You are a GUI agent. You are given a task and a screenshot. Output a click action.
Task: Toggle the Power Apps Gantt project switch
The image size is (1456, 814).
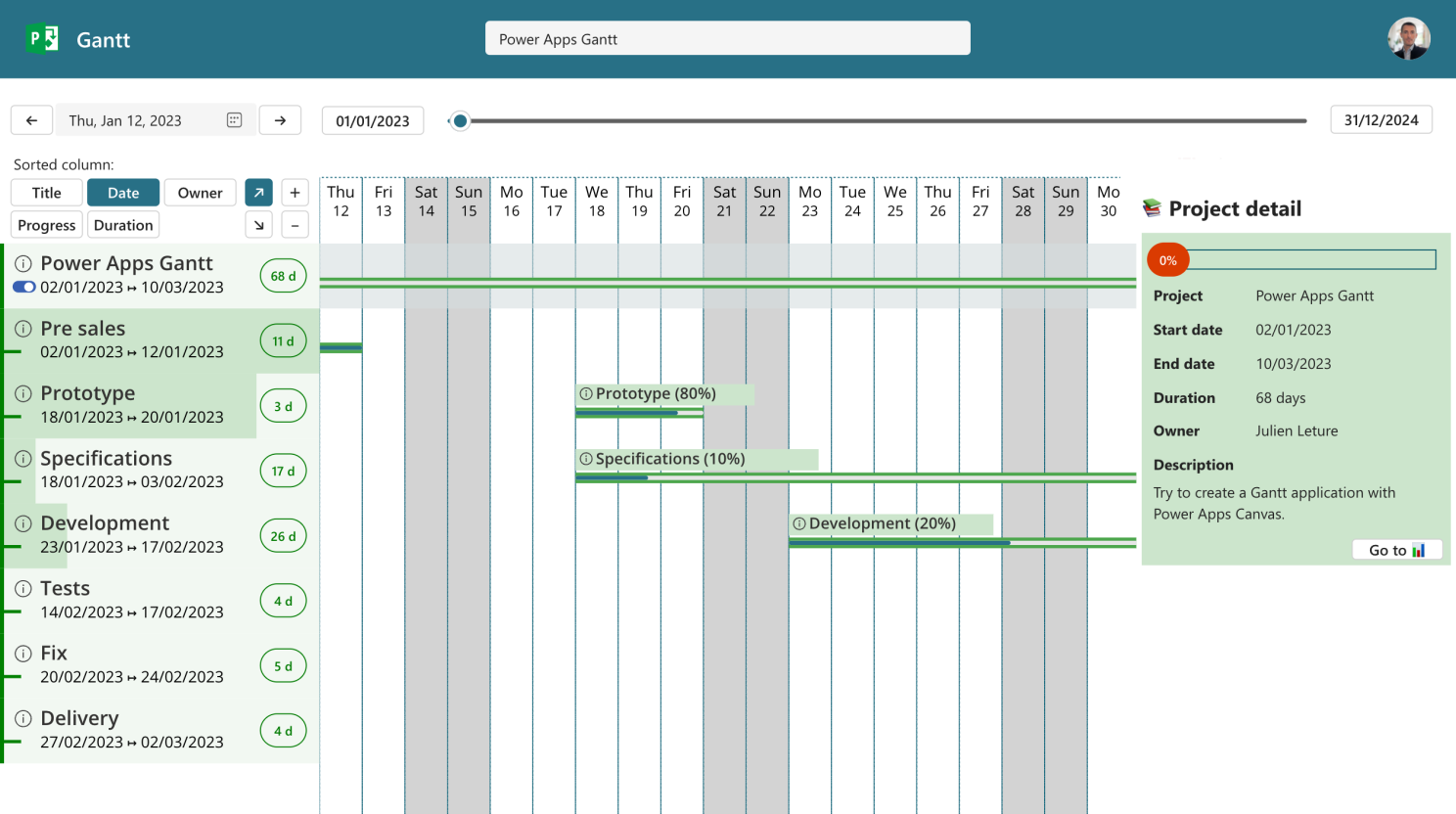[x=24, y=288]
